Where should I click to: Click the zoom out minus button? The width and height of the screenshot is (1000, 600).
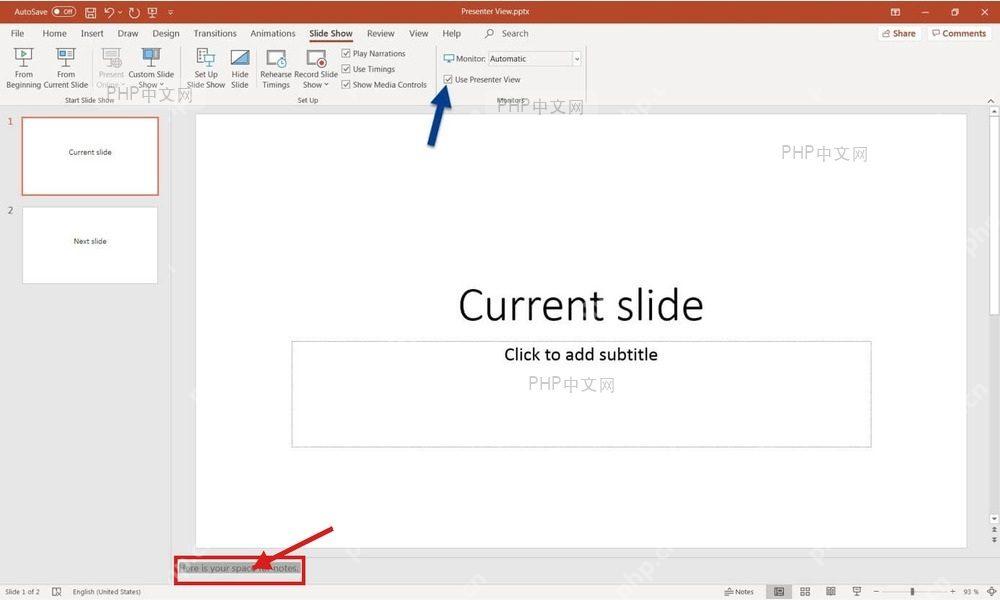[x=876, y=592]
